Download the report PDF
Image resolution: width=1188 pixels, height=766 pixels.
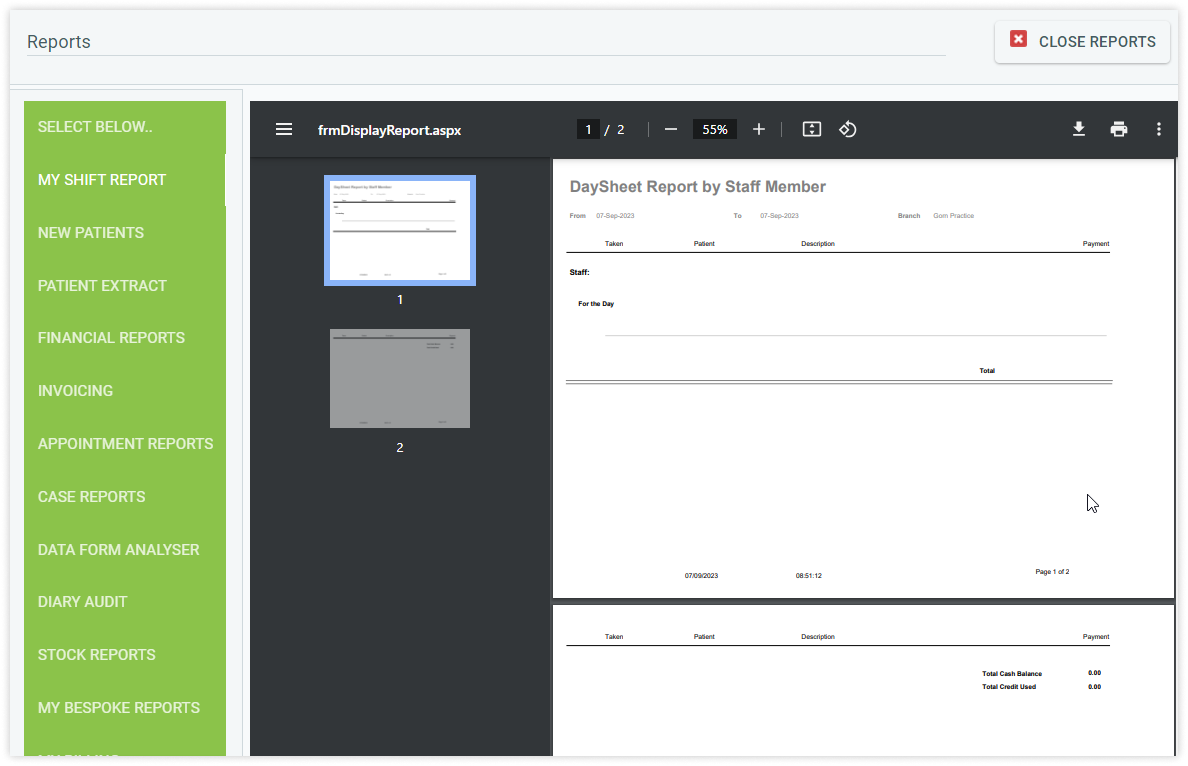point(1079,130)
